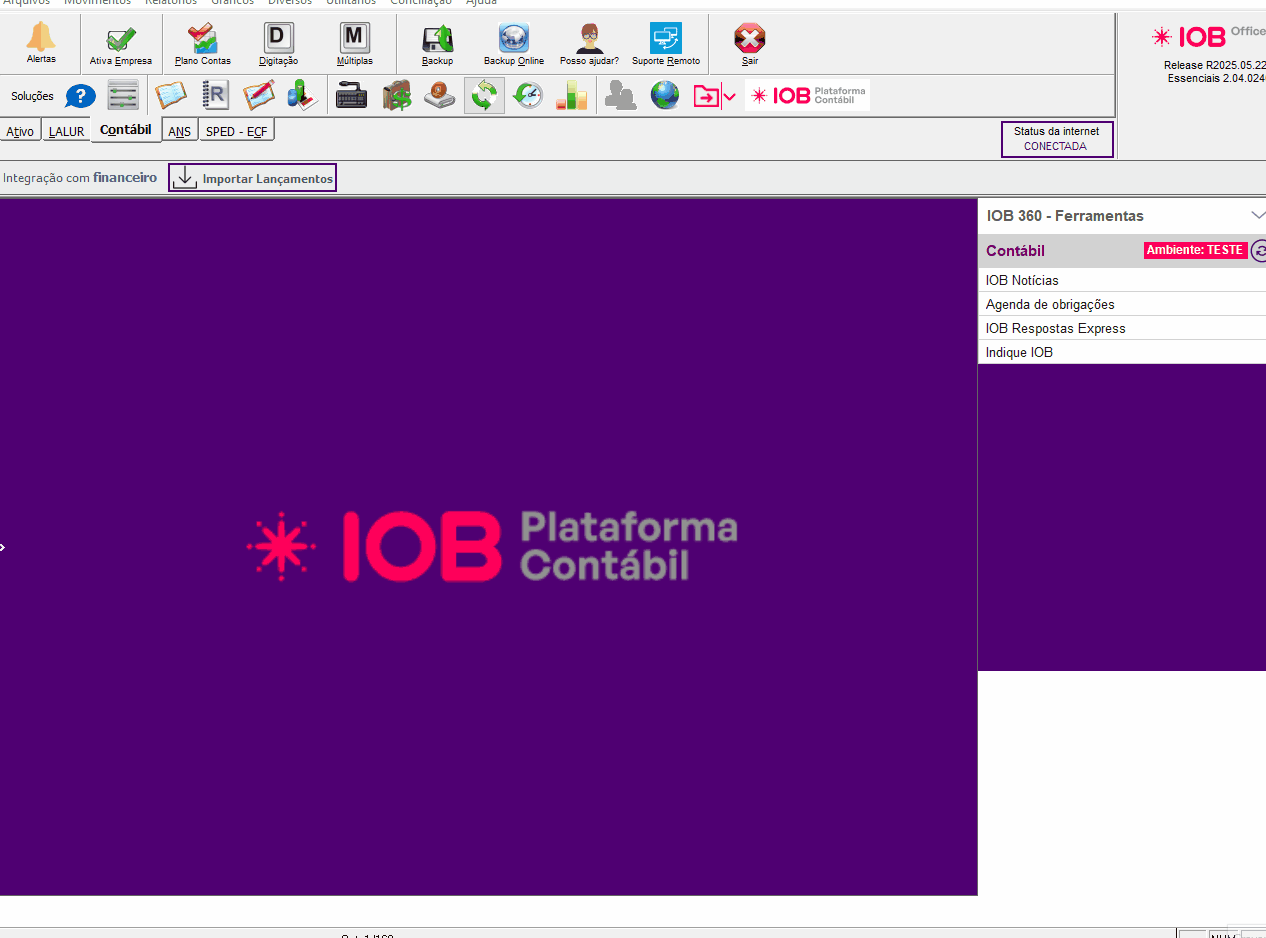The width and height of the screenshot is (1266, 938).
Task: Open Agenda de obrigações
Action: [1050, 305]
